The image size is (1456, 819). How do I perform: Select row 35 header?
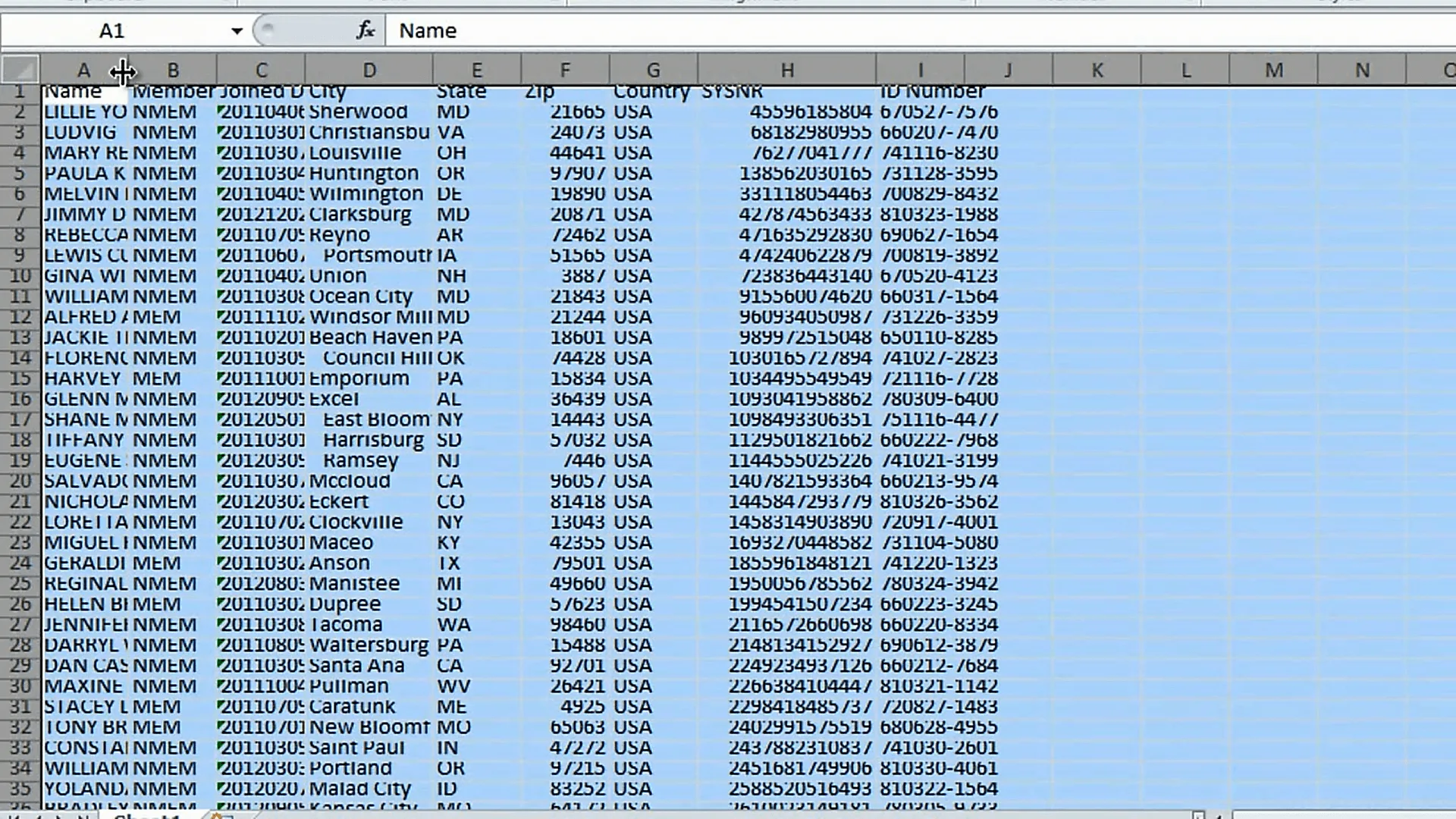click(x=20, y=789)
